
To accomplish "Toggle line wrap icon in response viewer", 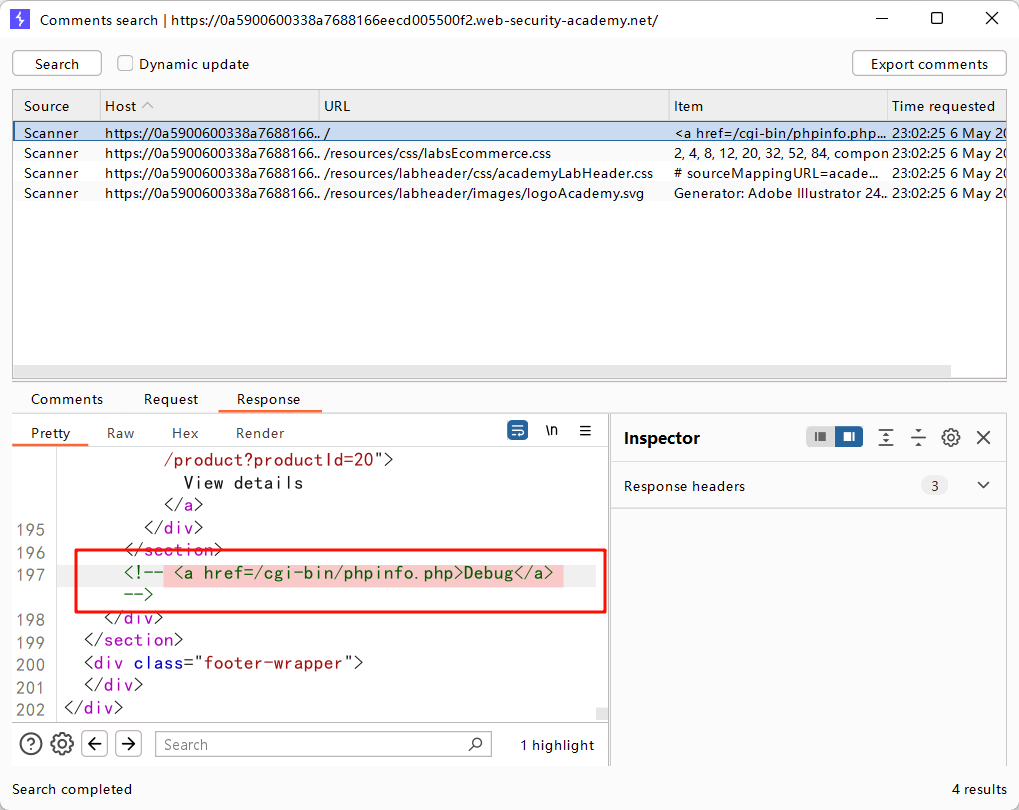I will pos(517,431).
